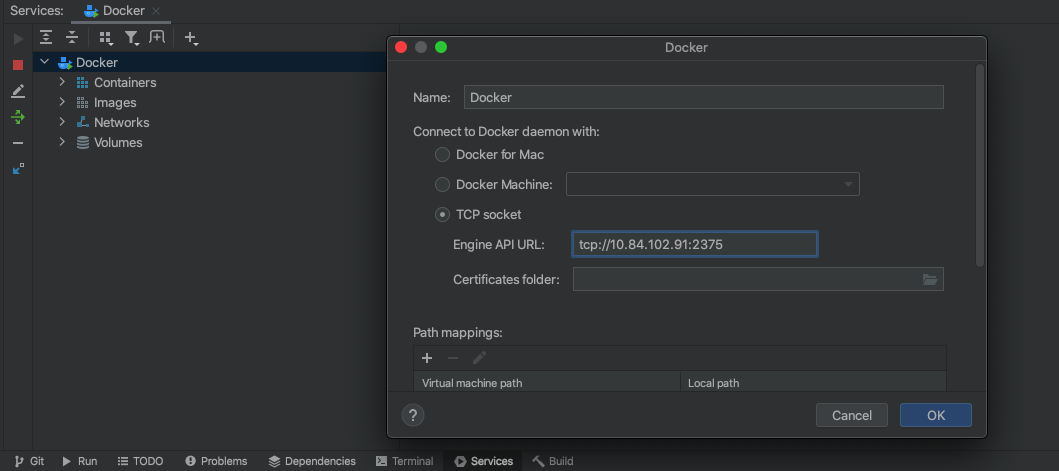The width and height of the screenshot is (1059, 471).
Task: Click the Docker whale icon in tree
Action: 66,63
